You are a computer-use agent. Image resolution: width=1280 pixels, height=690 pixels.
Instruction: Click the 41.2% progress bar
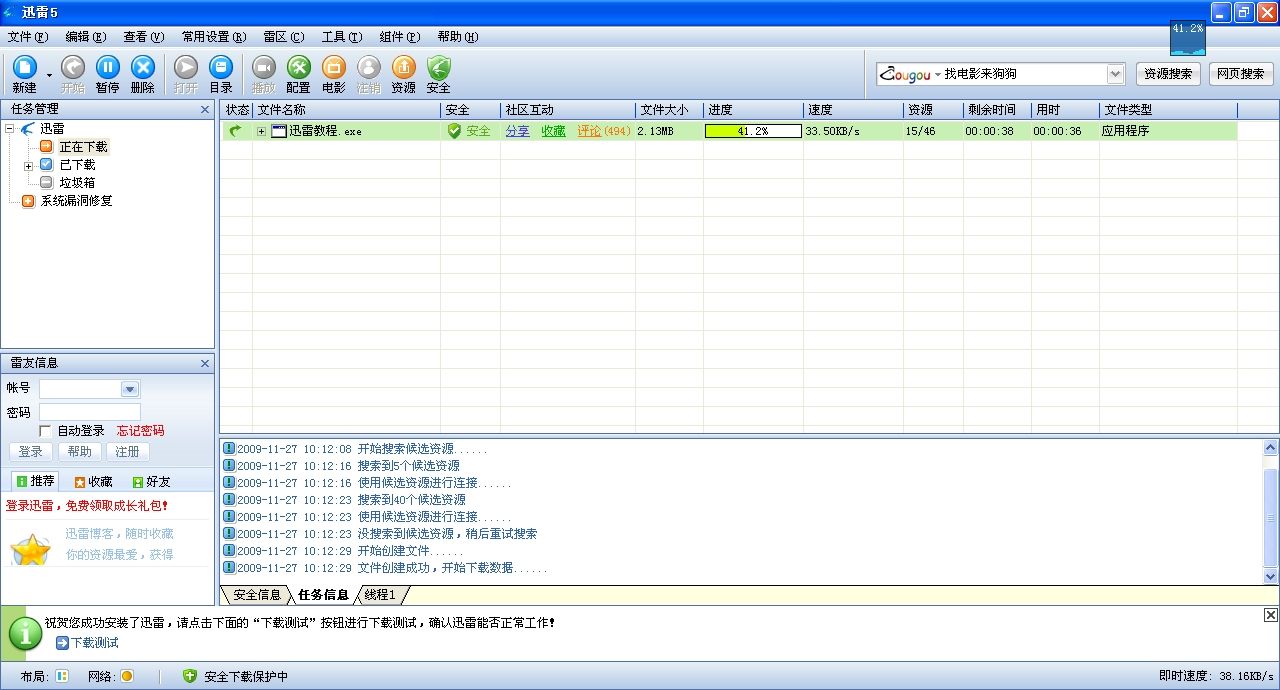click(753, 131)
